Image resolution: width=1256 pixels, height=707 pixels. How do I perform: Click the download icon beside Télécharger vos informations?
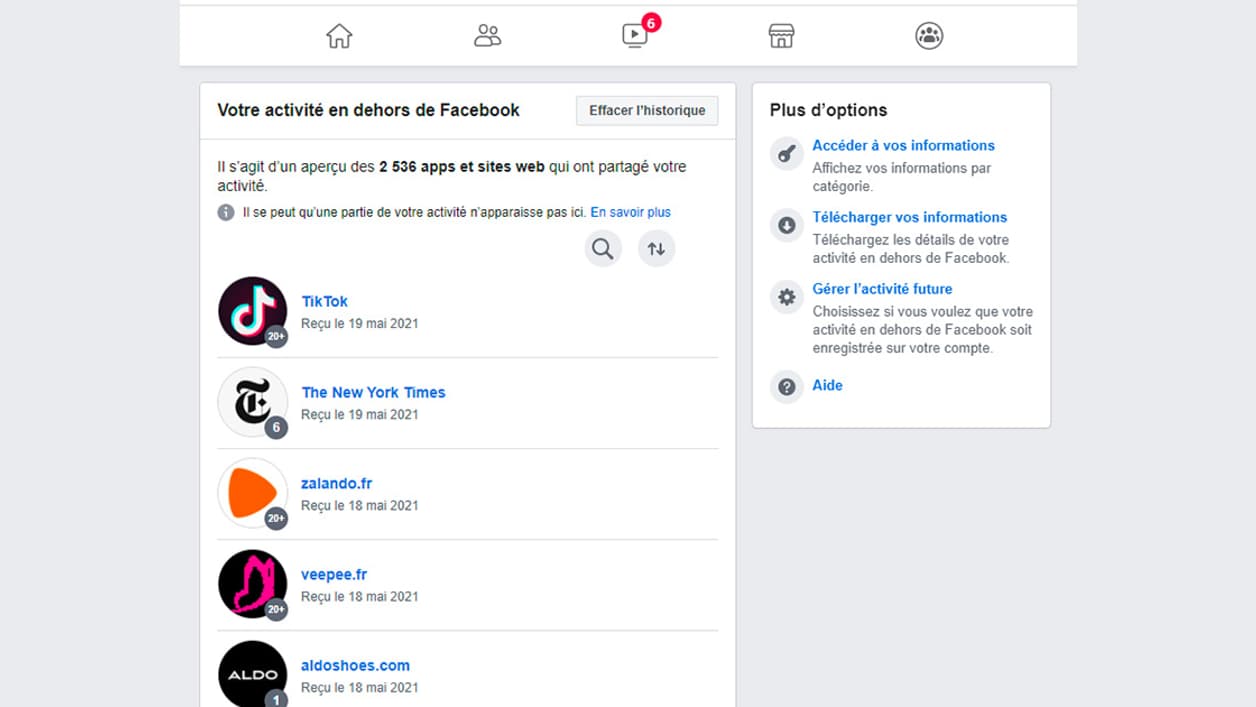click(x=786, y=226)
